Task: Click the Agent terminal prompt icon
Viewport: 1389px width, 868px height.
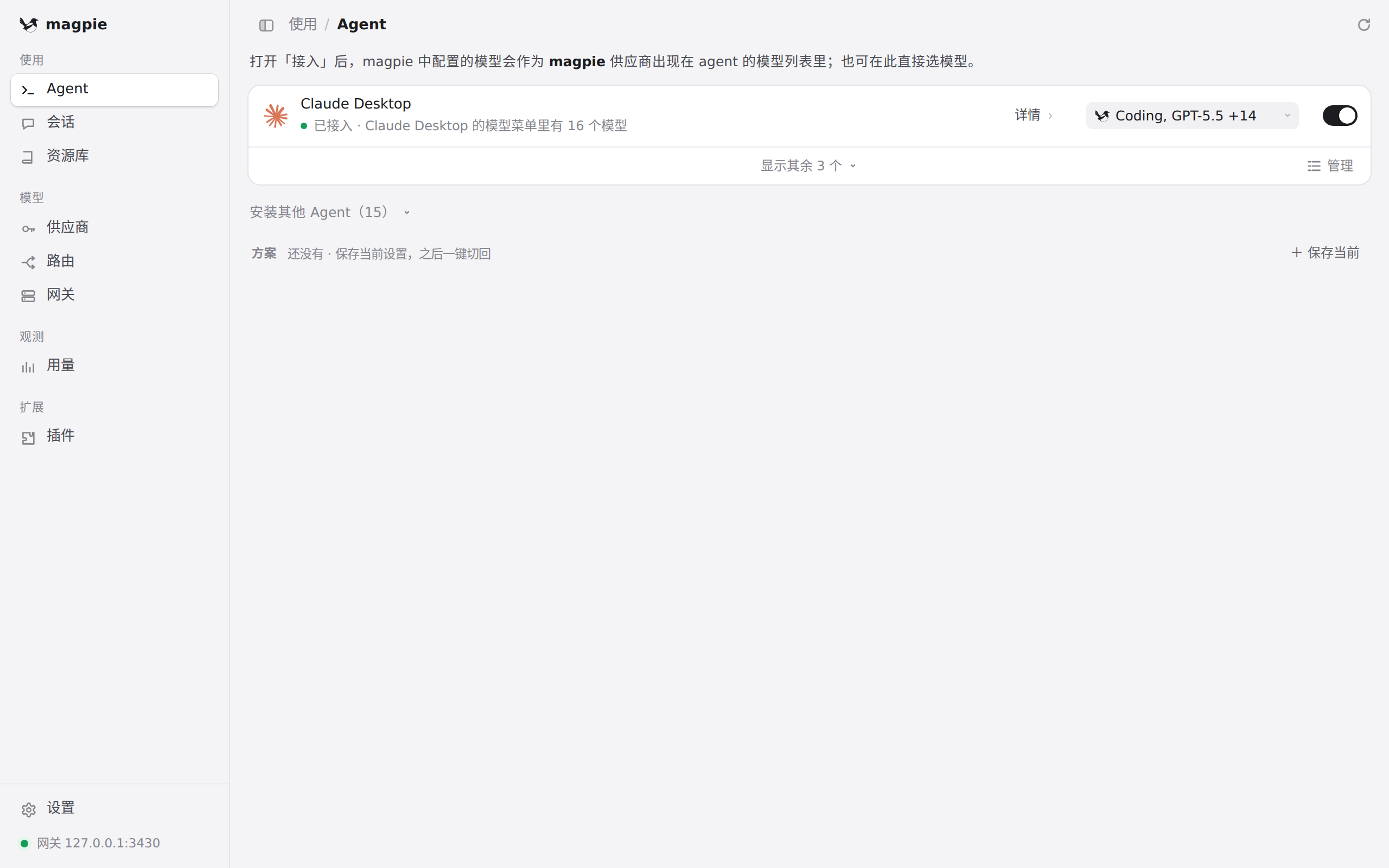Action: pos(28,90)
